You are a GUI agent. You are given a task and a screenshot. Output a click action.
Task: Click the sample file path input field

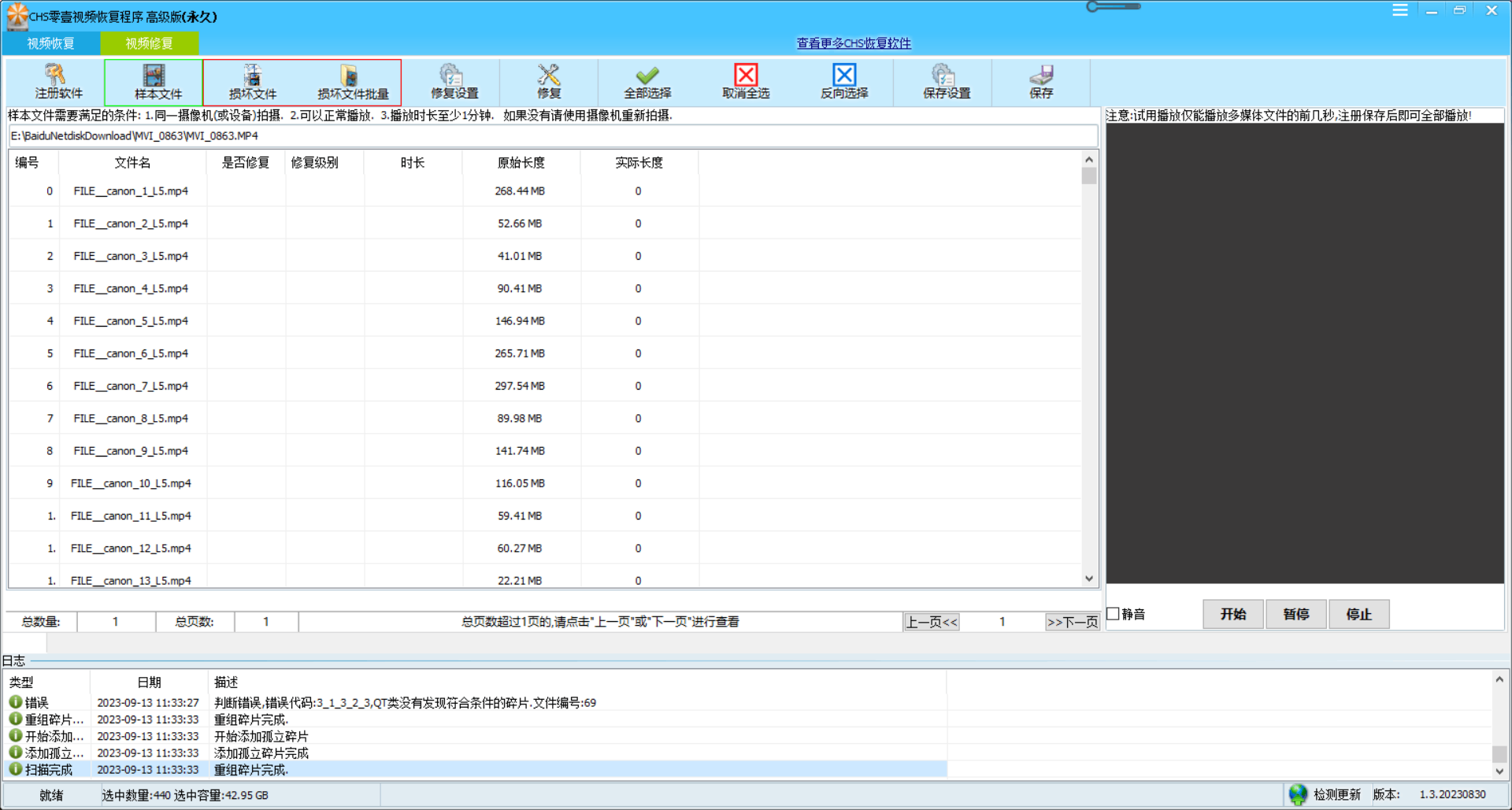(x=553, y=136)
